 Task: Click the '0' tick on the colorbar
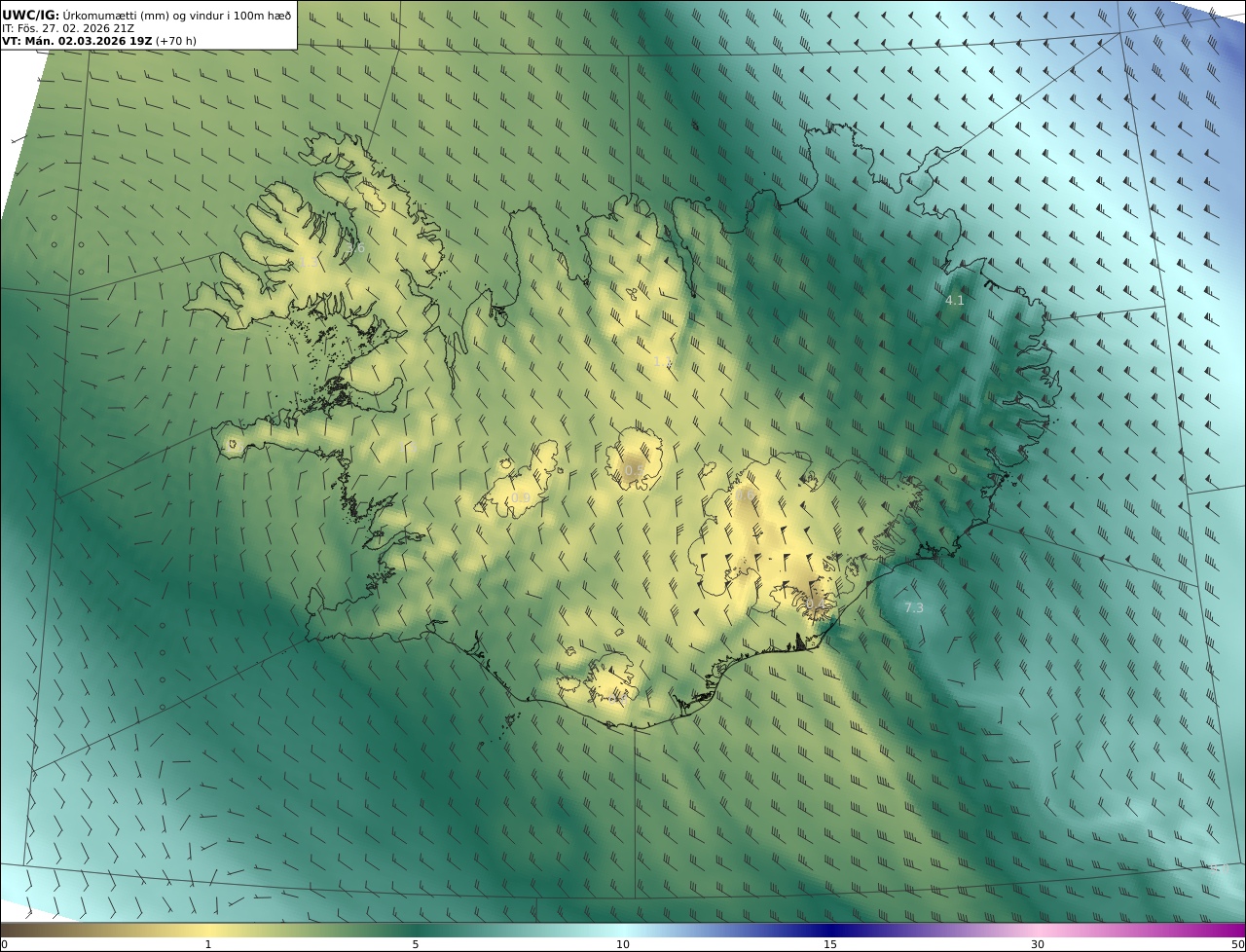(4, 944)
